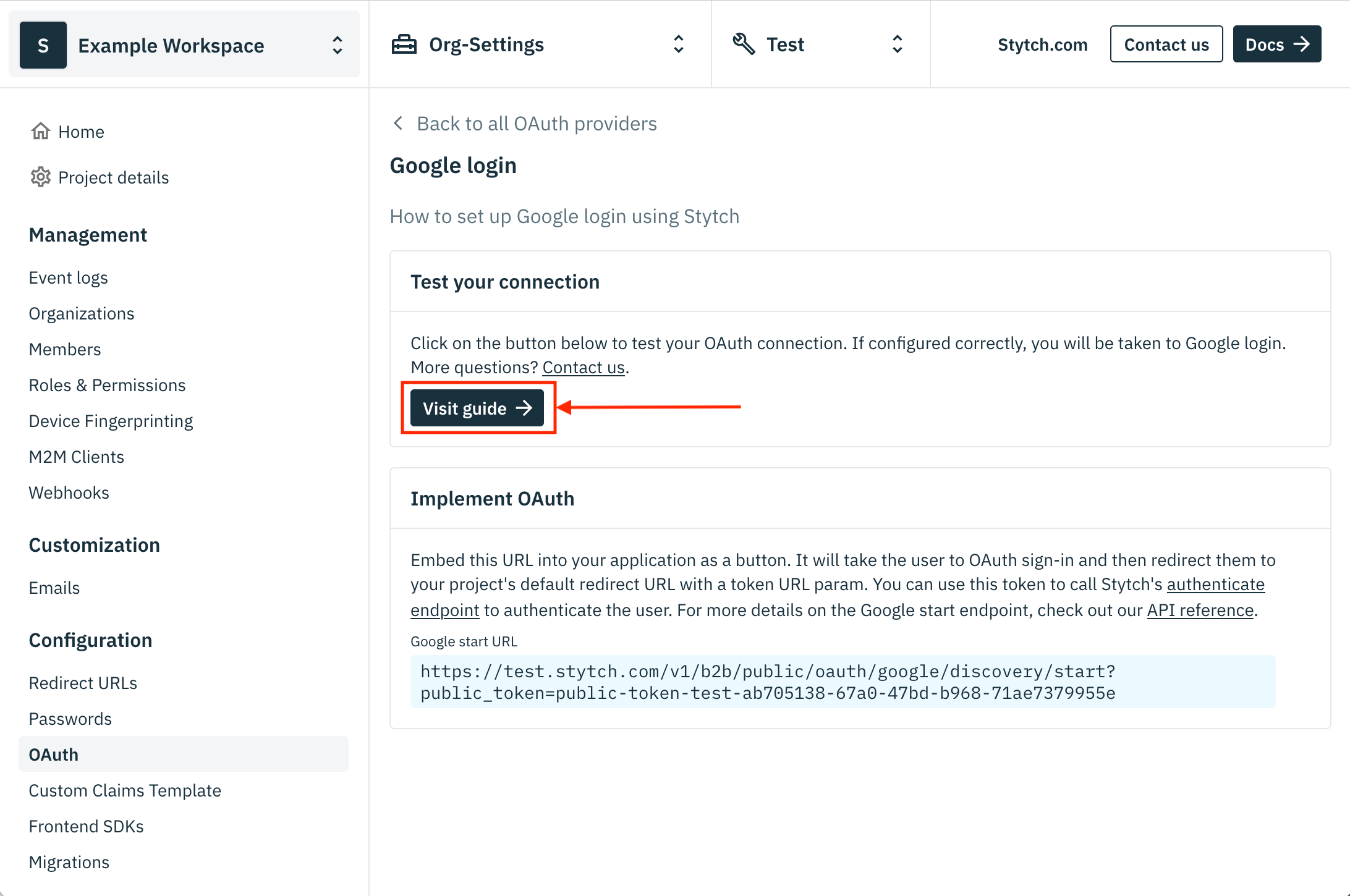Open the Test environment dropdown arrows

898,44
